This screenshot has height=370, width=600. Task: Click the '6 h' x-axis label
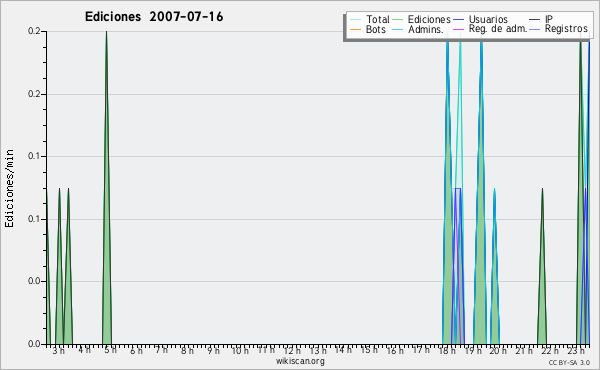[x=136, y=350]
